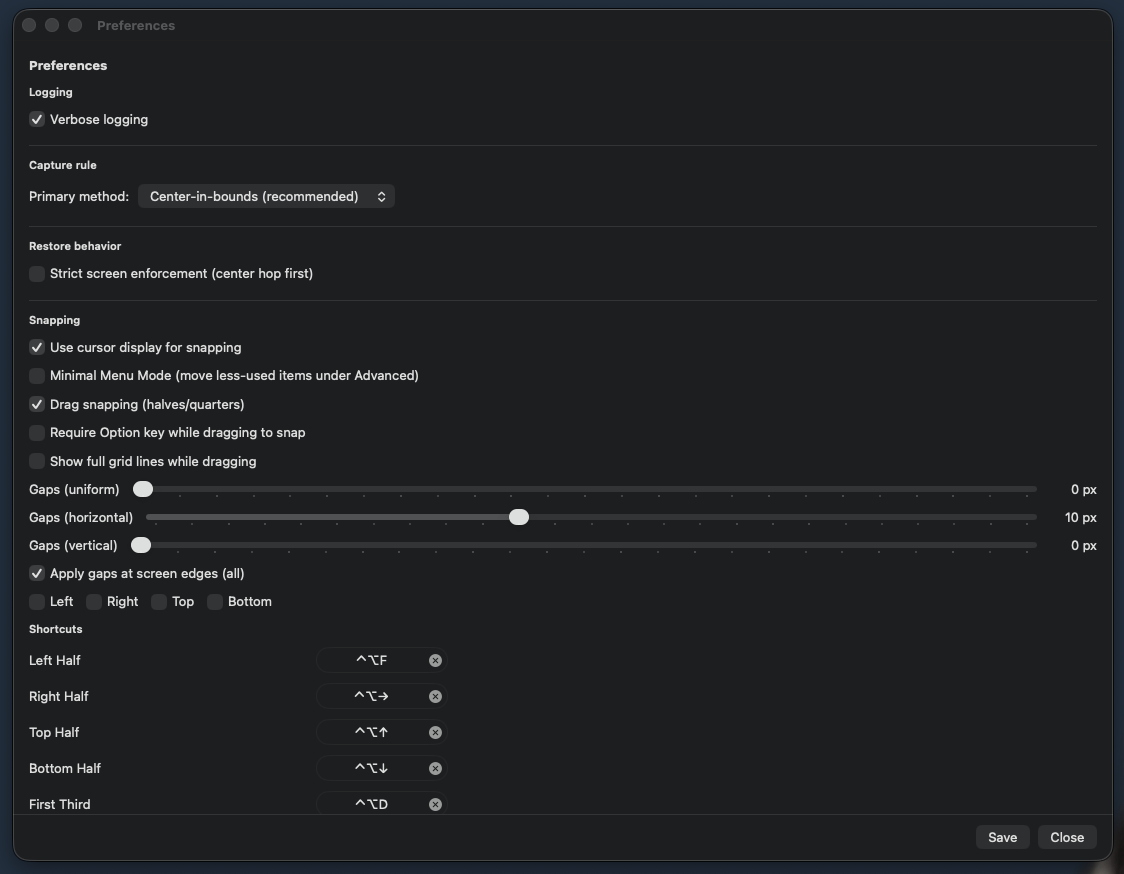Enable Require Option key while dragging
Image resolution: width=1124 pixels, height=874 pixels.
click(x=36, y=432)
